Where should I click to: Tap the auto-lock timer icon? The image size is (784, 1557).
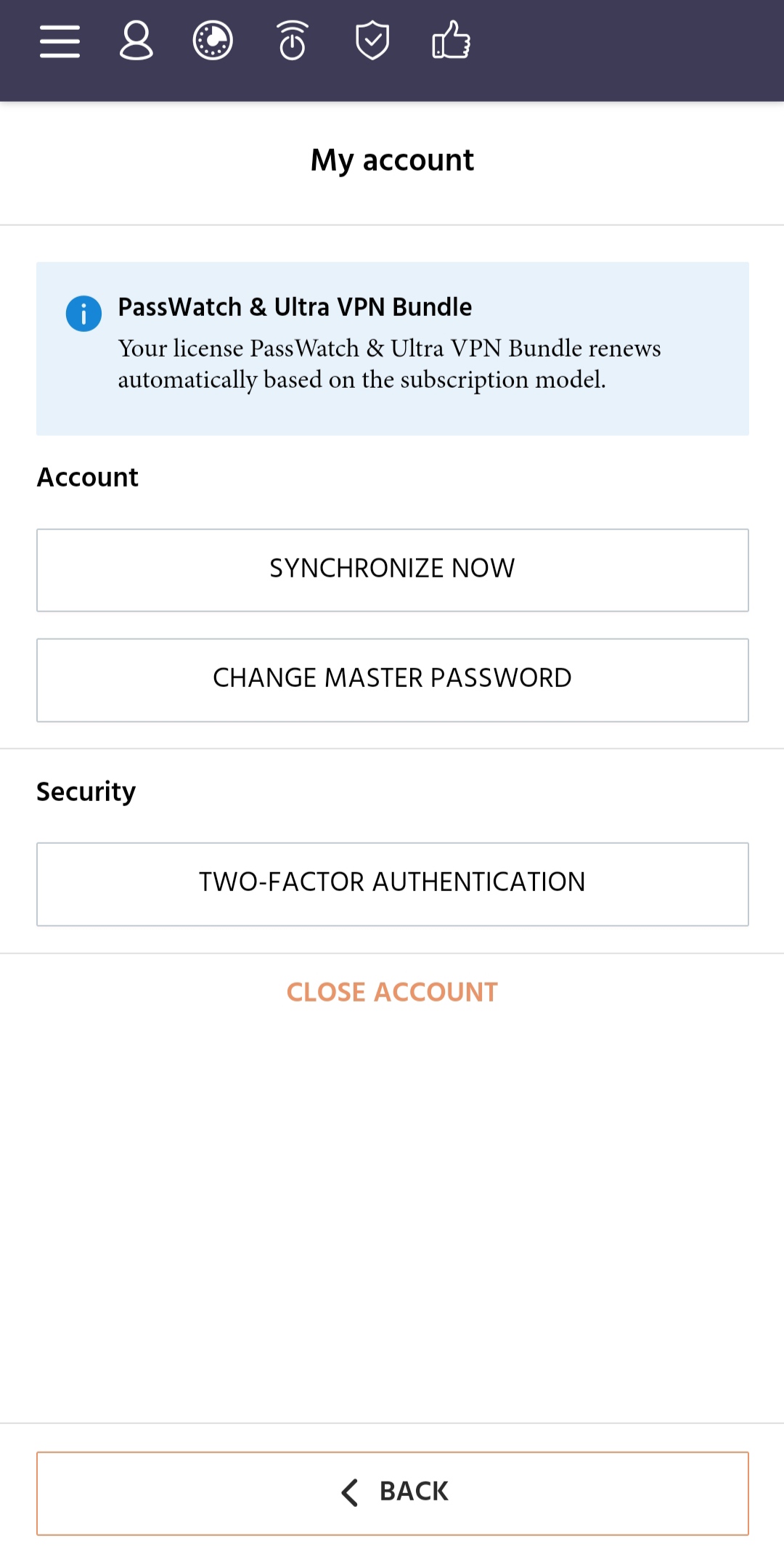coord(293,41)
